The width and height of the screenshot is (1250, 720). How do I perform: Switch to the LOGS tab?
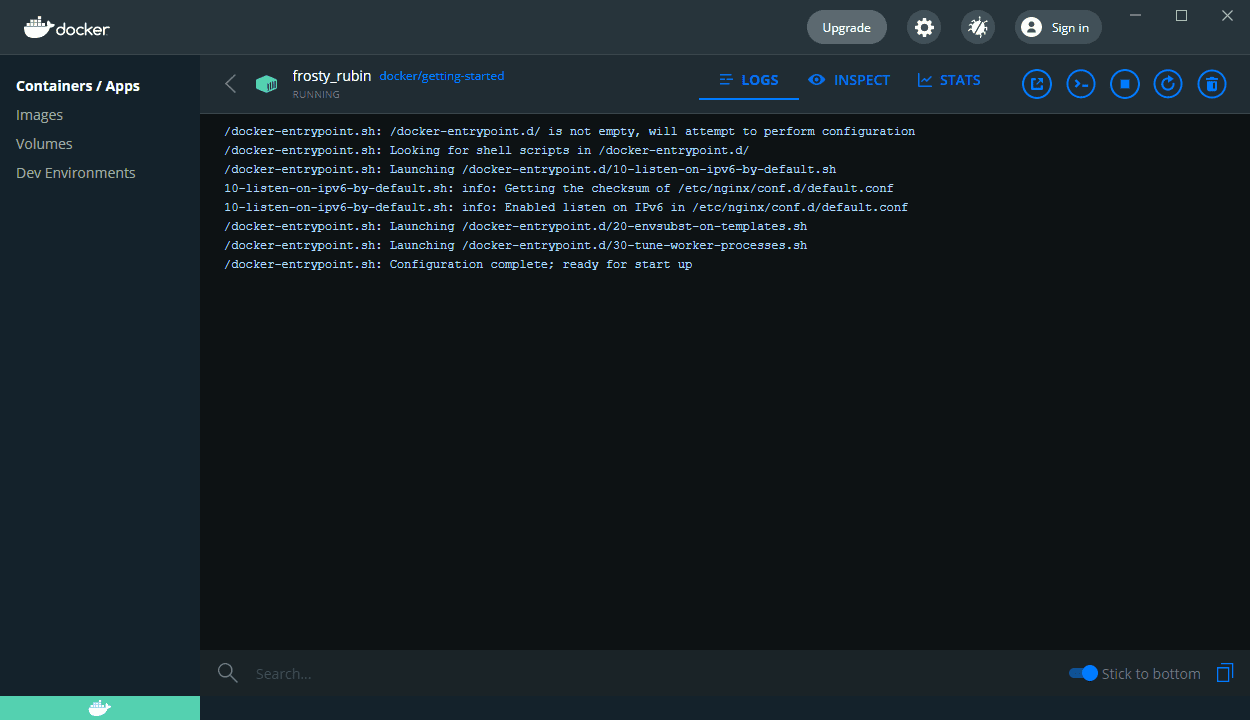pos(749,80)
